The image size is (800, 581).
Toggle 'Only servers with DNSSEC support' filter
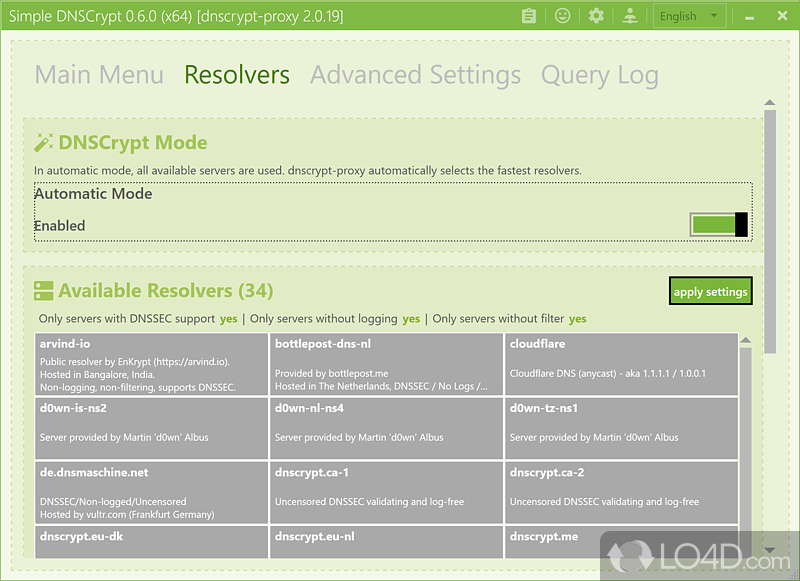pos(228,318)
